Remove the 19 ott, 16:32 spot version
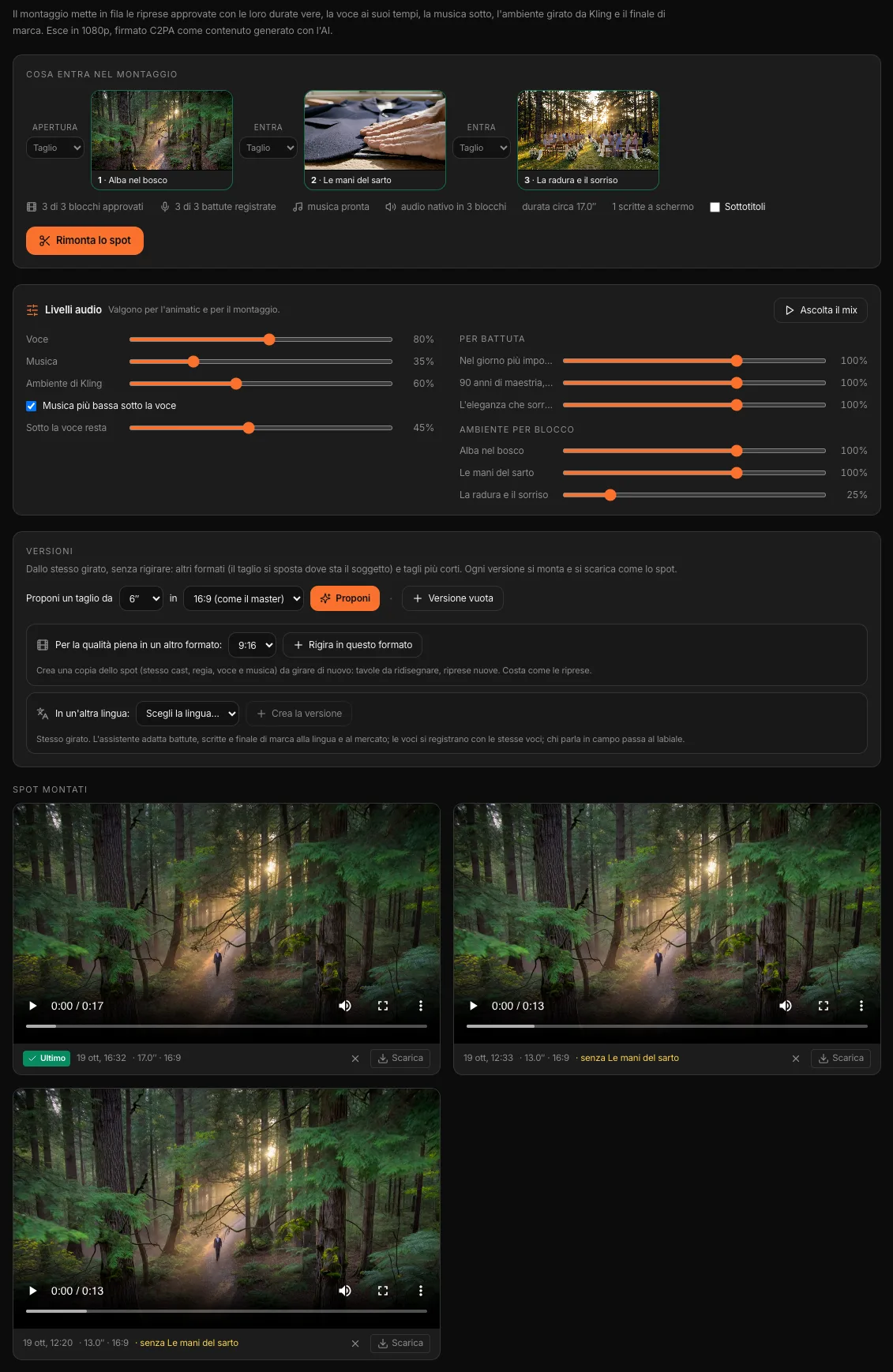The height and width of the screenshot is (1372, 893). [x=355, y=1059]
